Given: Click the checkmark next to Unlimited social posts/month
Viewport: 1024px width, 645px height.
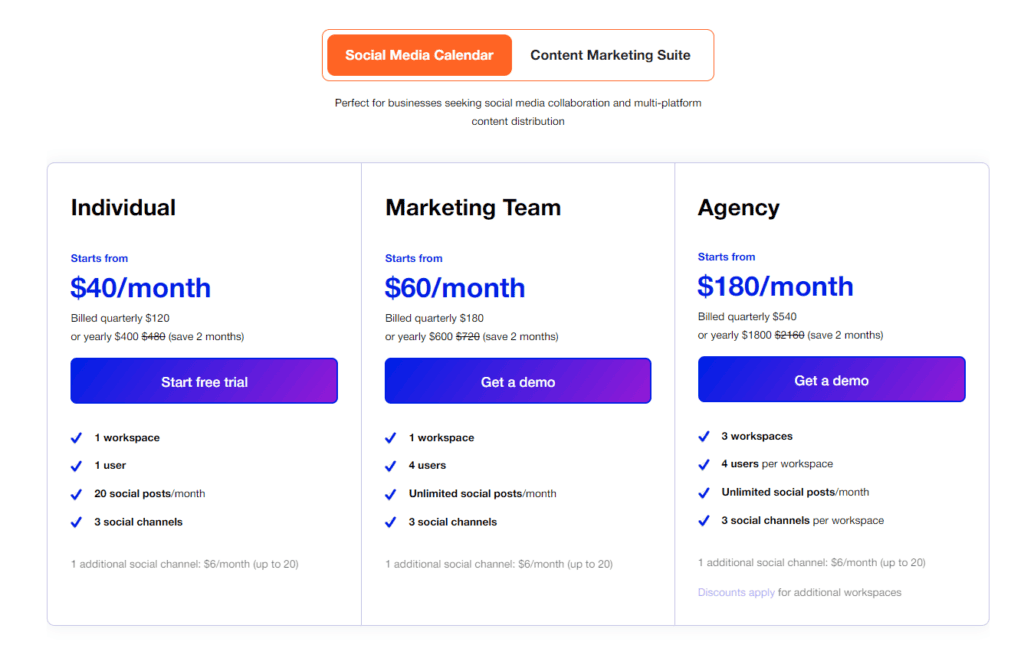Looking at the screenshot, I should [x=390, y=493].
